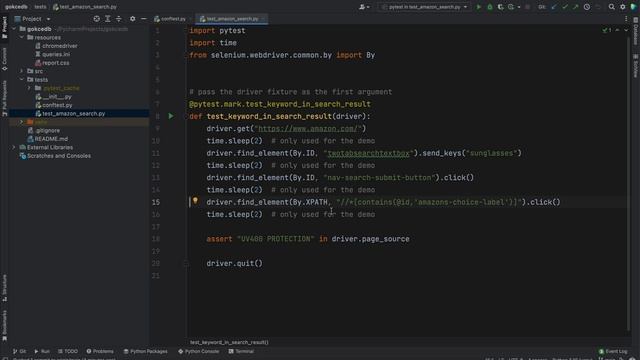This screenshot has width=640, height=360.
Task: Collapse the gokcedb root folder
Action: [14, 29]
